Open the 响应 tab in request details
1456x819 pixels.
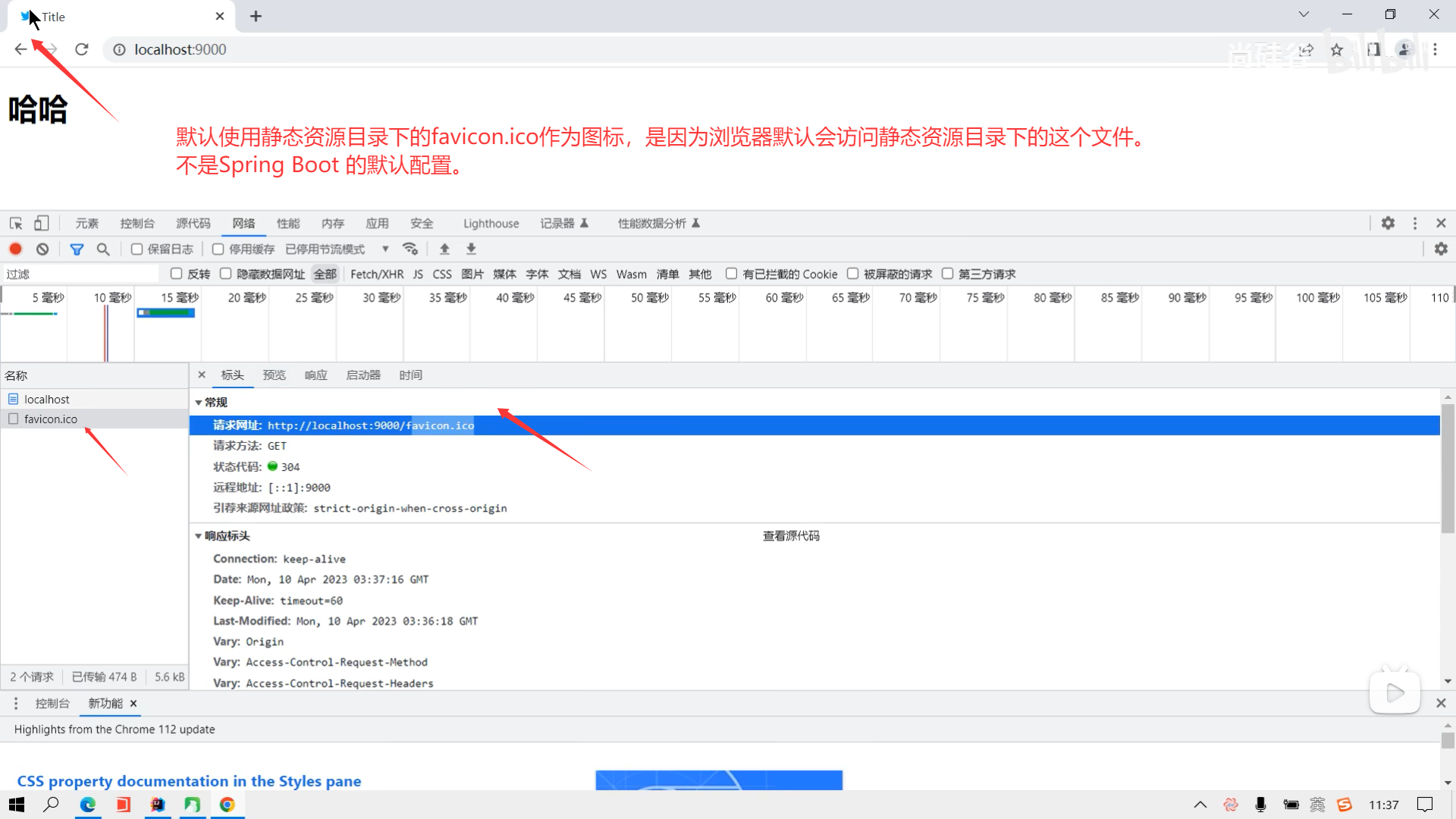(x=315, y=375)
